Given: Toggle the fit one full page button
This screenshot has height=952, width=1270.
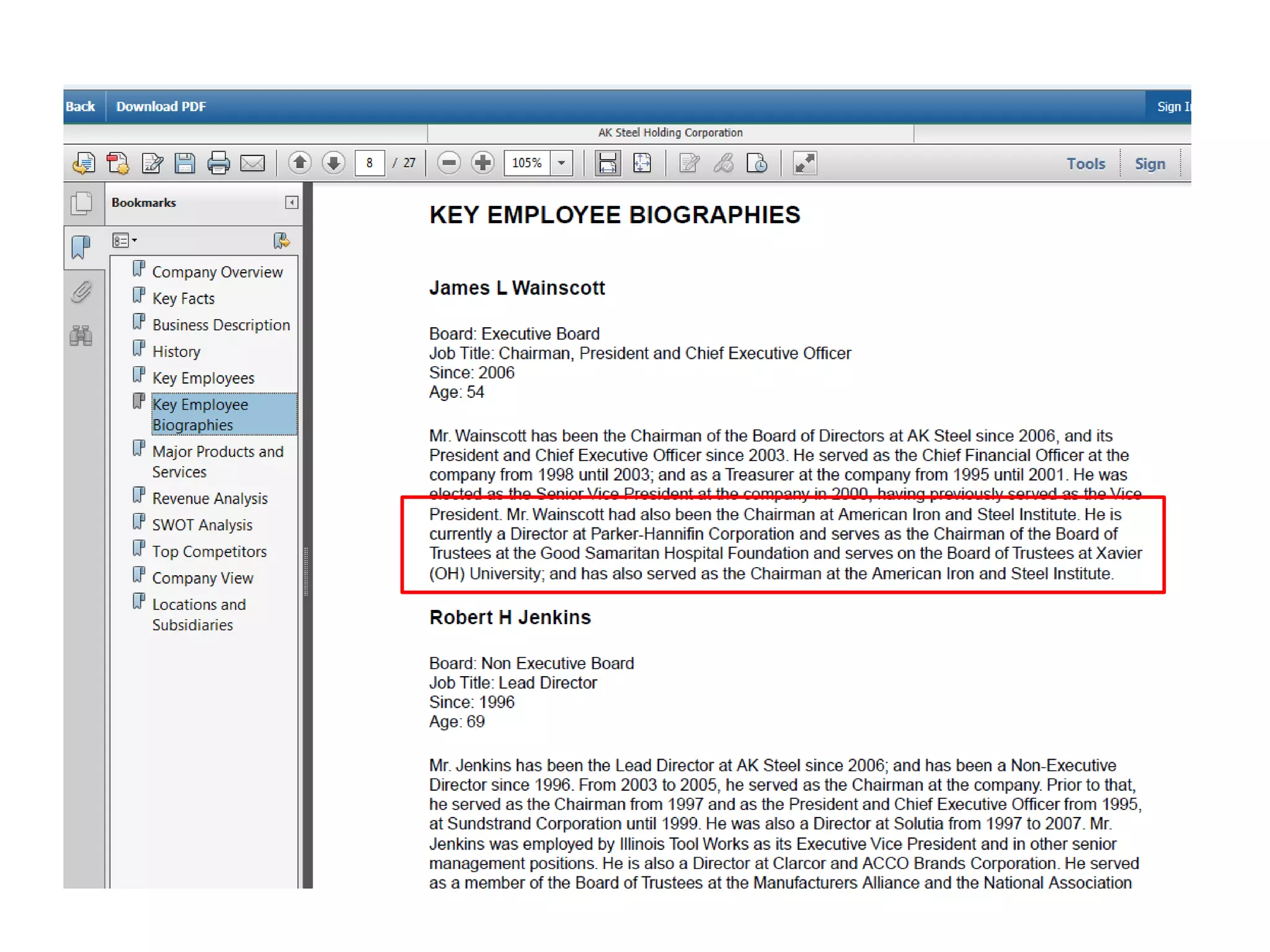Looking at the screenshot, I should pyautogui.click(x=642, y=163).
